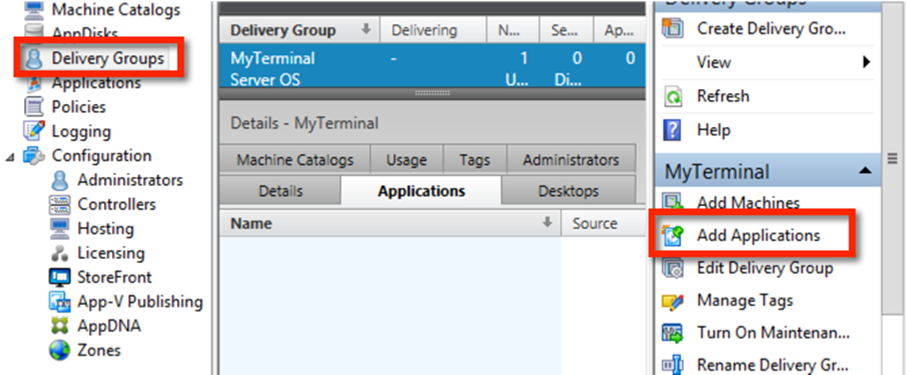Choose Edit Delivery Group action
This screenshot has width=907, height=375.
click(x=765, y=269)
